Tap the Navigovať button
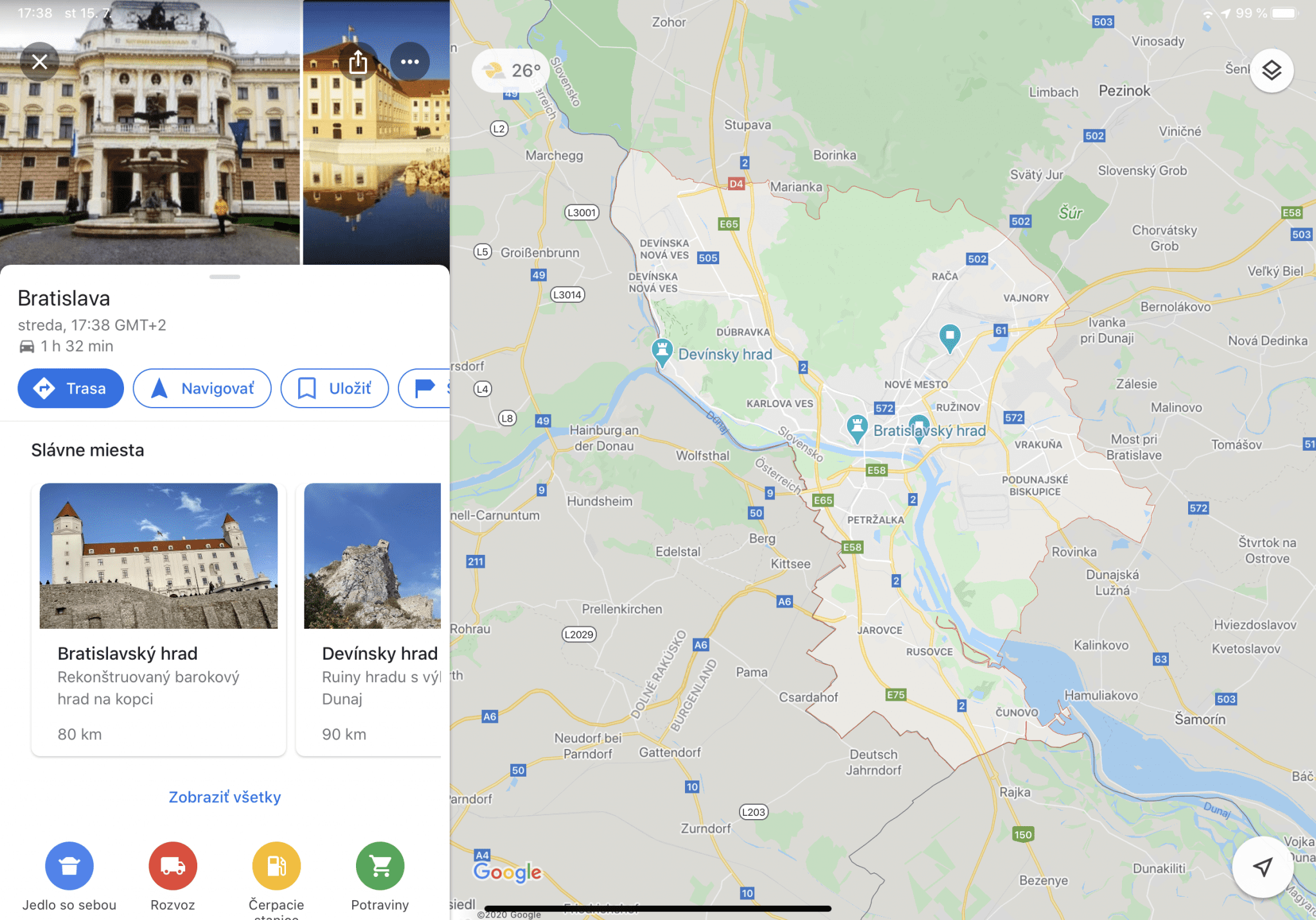Viewport: 1316px width, 920px height. pos(202,388)
